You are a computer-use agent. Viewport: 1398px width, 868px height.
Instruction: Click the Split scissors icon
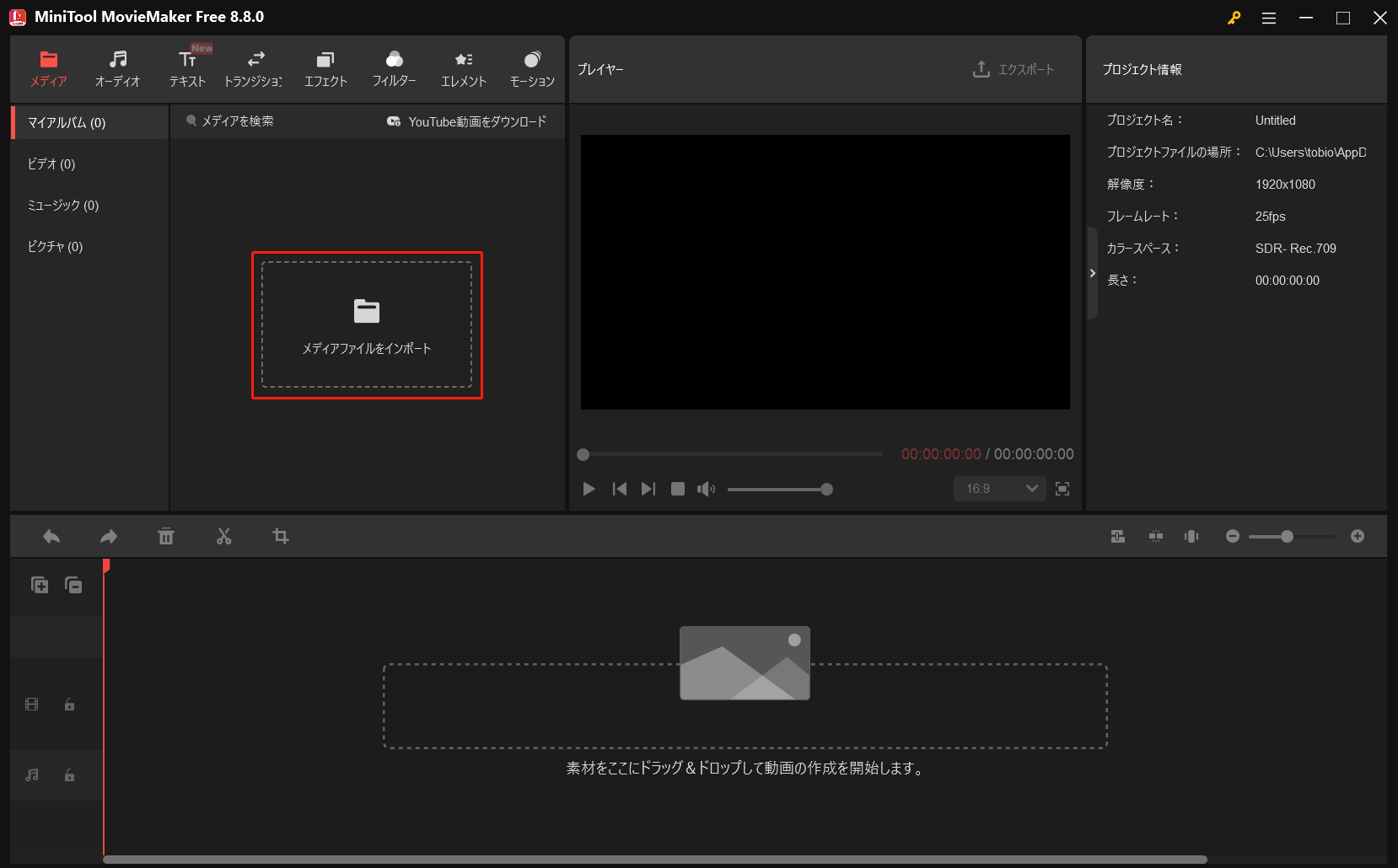pyautogui.click(x=223, y=537)
